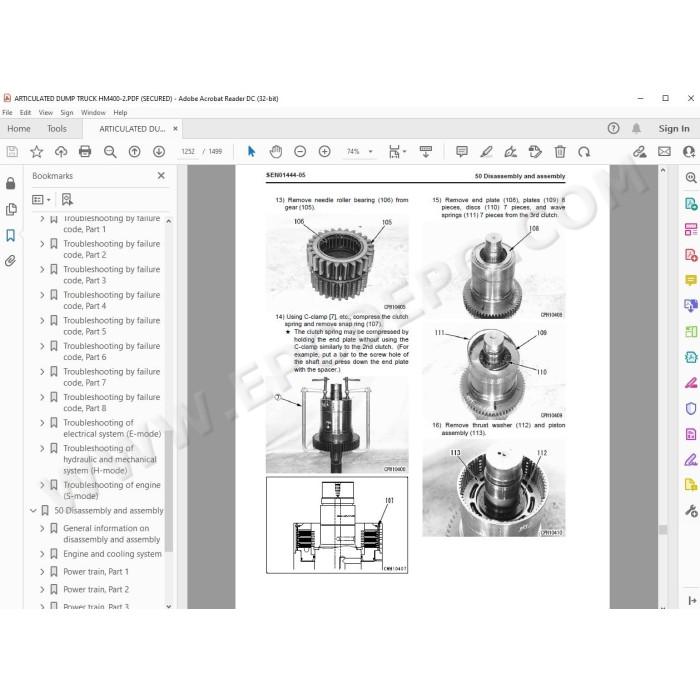Open Attachments paperclip panel

point(11,261)
